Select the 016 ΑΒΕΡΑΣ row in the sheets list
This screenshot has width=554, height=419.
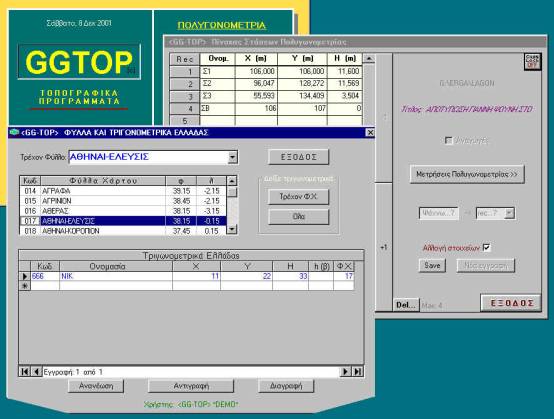[x=123, y=211]
